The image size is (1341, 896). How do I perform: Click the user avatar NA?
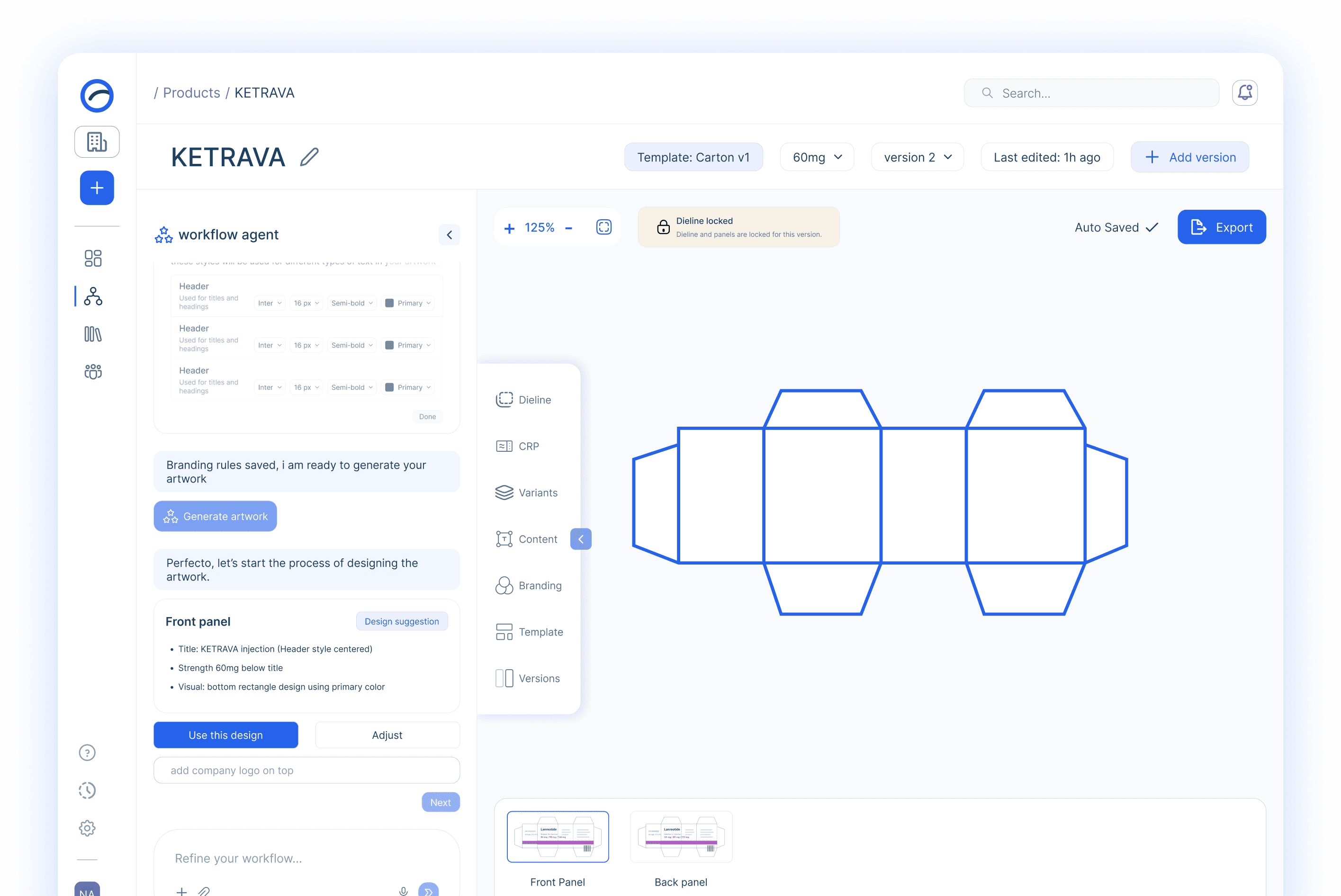point(87,889)
